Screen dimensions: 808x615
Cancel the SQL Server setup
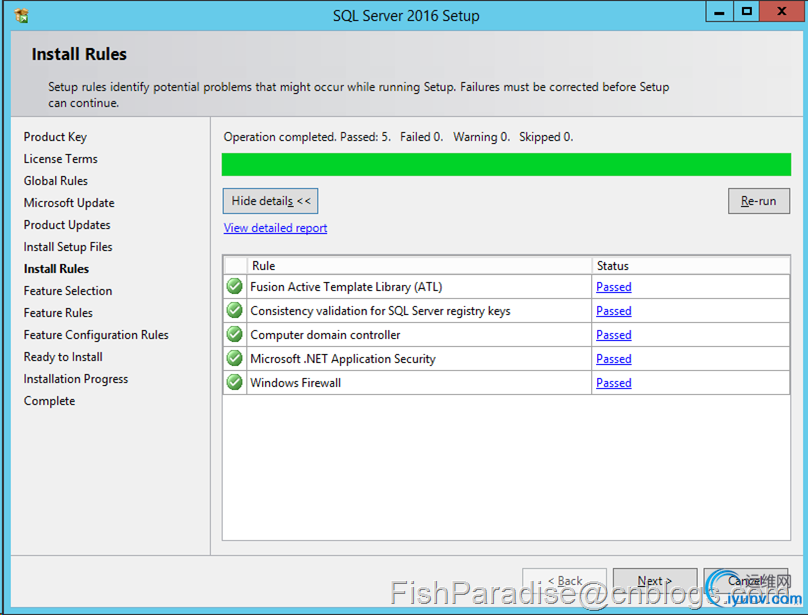click(x=746, y=581)
